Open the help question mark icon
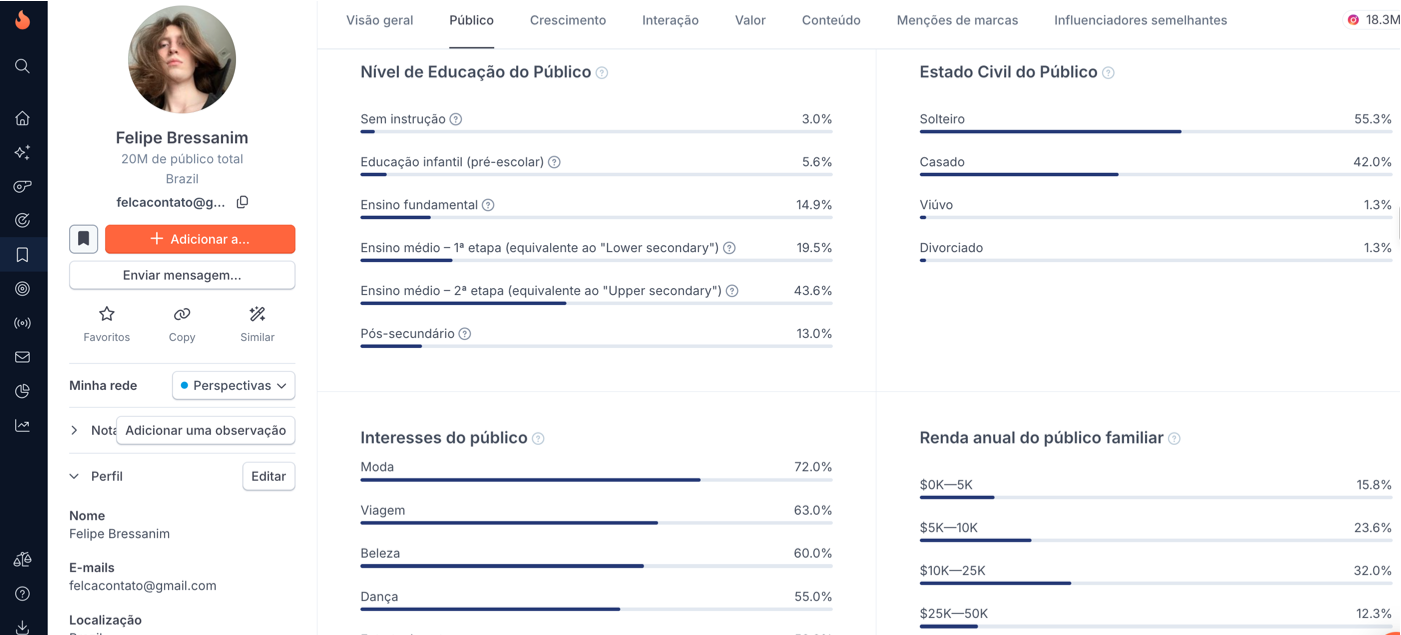The image size is (1401, 635). point(22,594)
